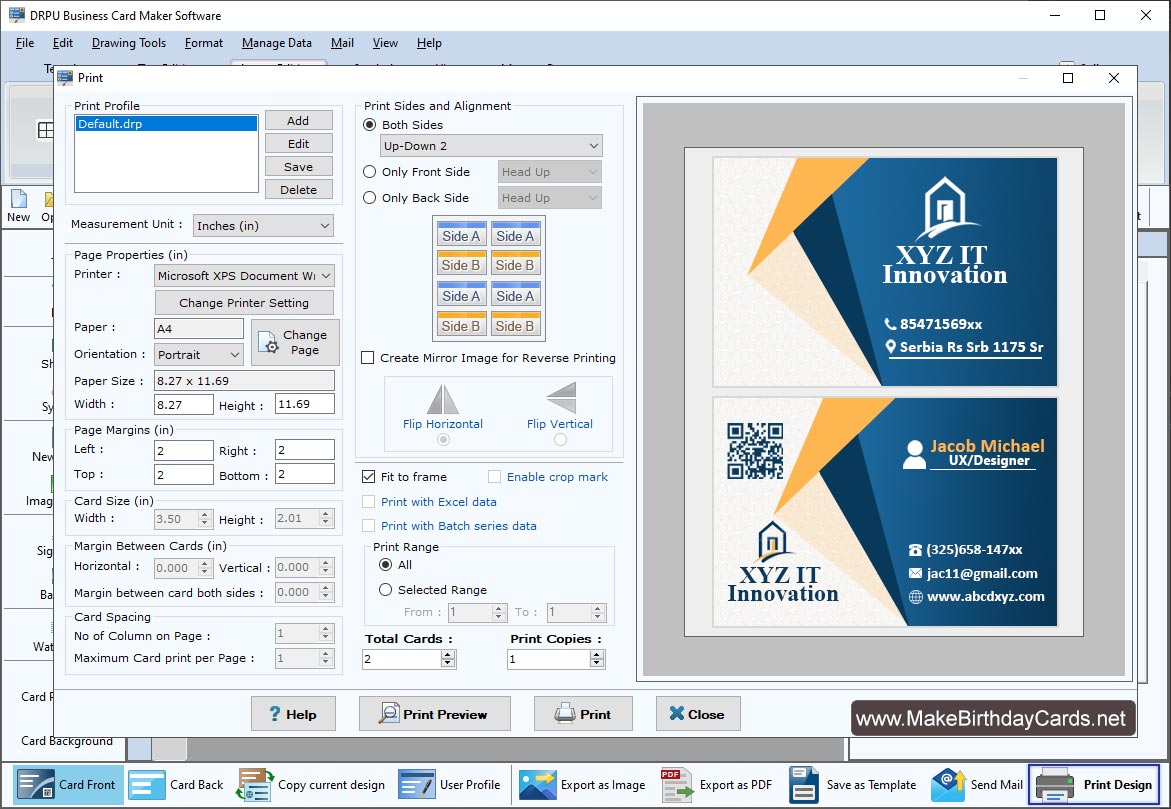This screenshot has width=1171, height=809.
Task: Adjust Card Size Width spinner
Action: click(205, 518)
